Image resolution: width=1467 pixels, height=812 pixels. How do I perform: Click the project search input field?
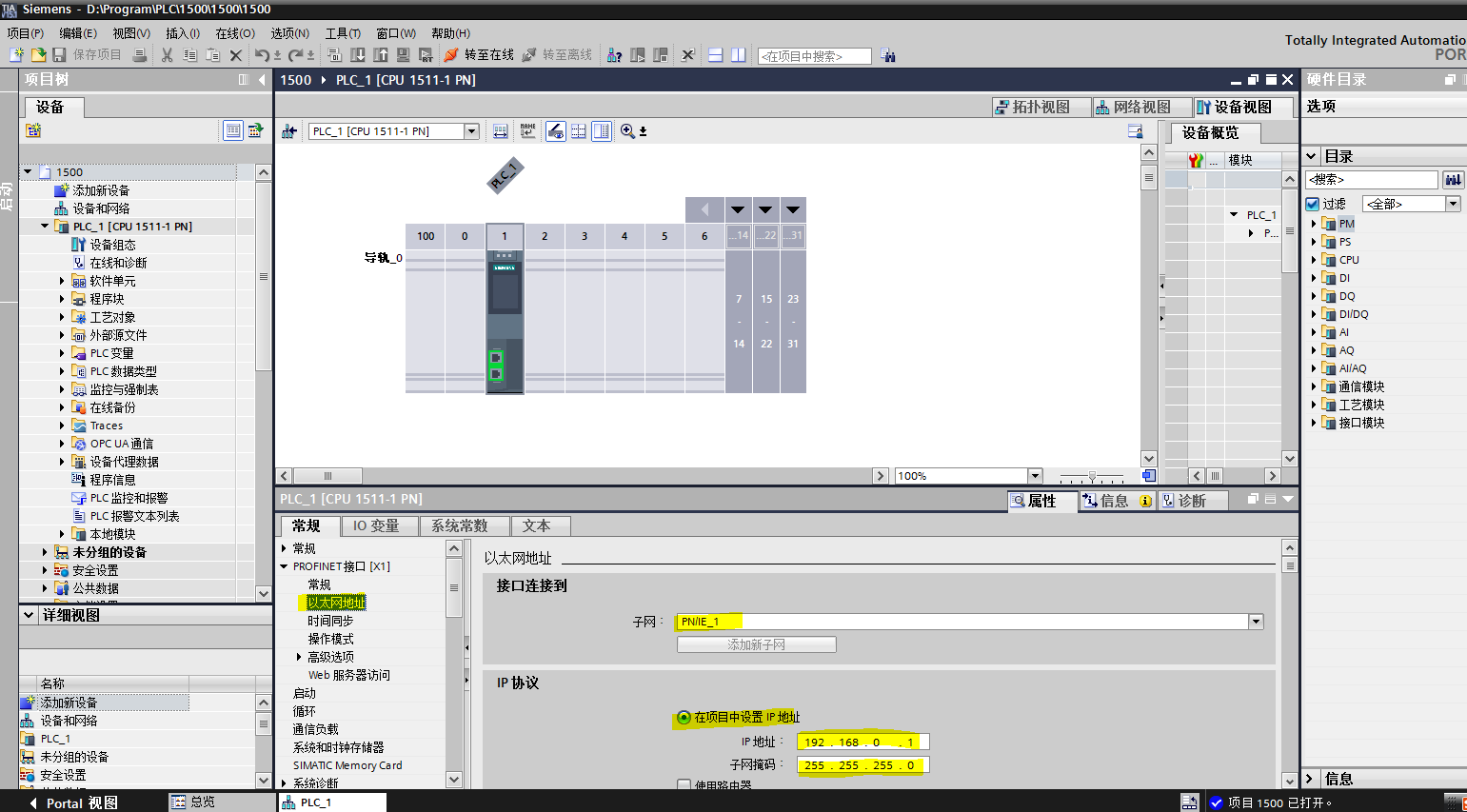[815, 56]
